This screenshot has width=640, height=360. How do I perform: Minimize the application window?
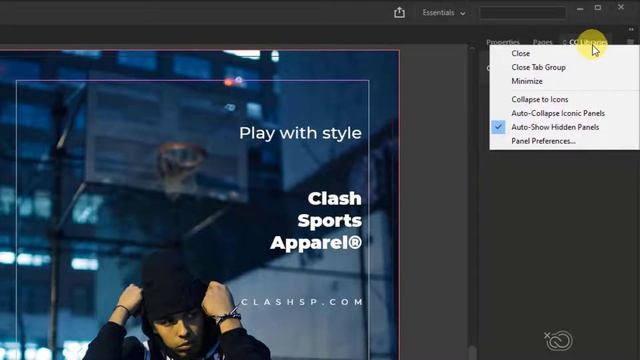[580, 8]
